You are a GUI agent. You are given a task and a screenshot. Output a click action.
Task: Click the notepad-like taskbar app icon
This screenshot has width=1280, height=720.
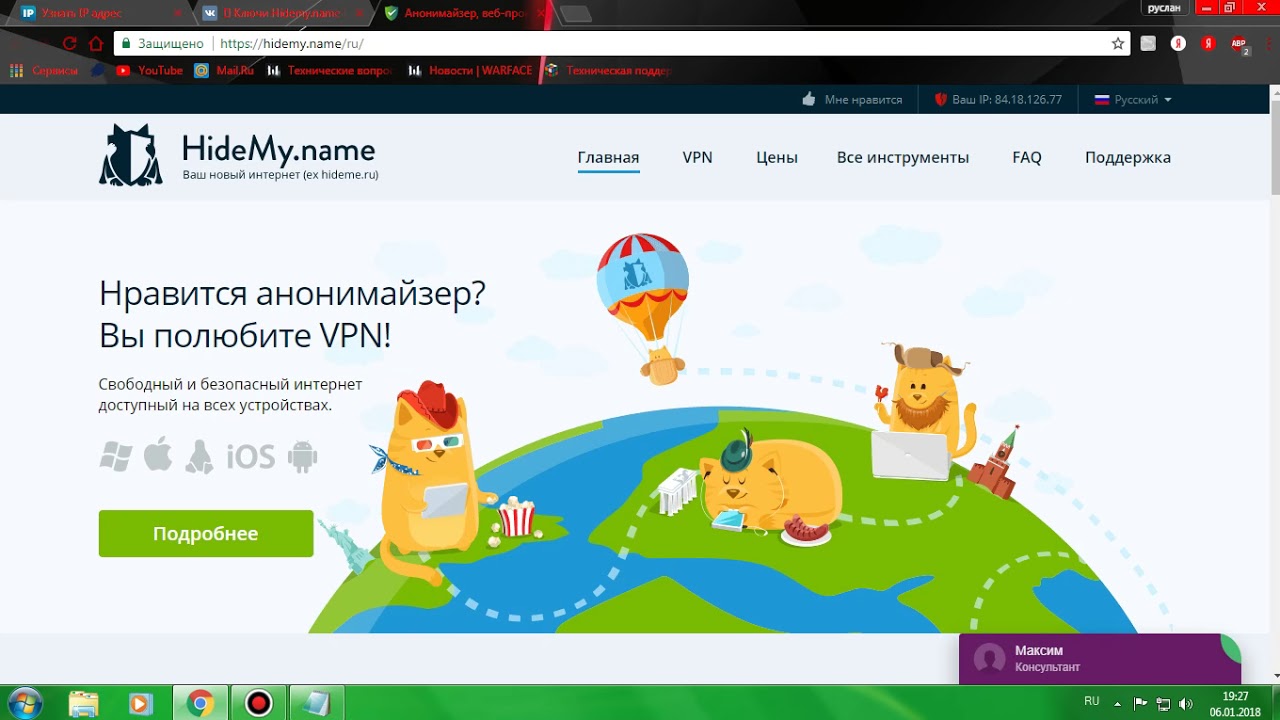click(x=317, y=703)
